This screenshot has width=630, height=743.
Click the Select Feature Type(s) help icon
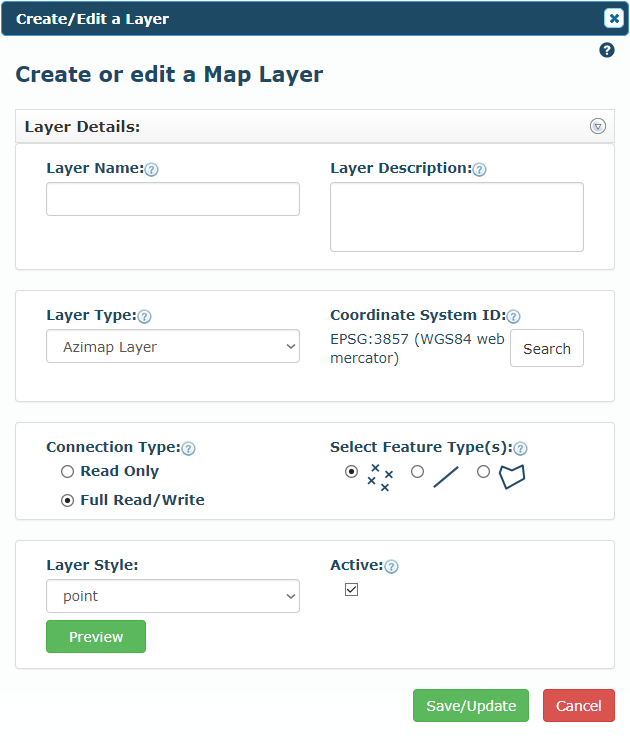pyautogui.click(x=521, y=449)
